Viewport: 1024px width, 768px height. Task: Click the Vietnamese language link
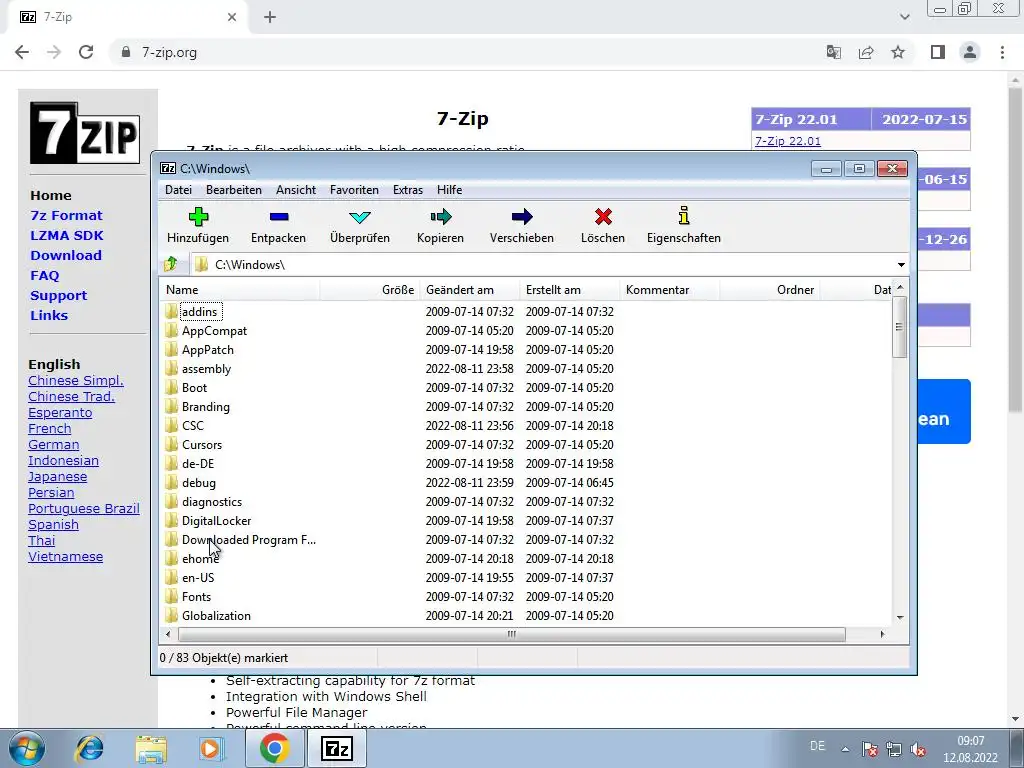click(x=65, y=557)
